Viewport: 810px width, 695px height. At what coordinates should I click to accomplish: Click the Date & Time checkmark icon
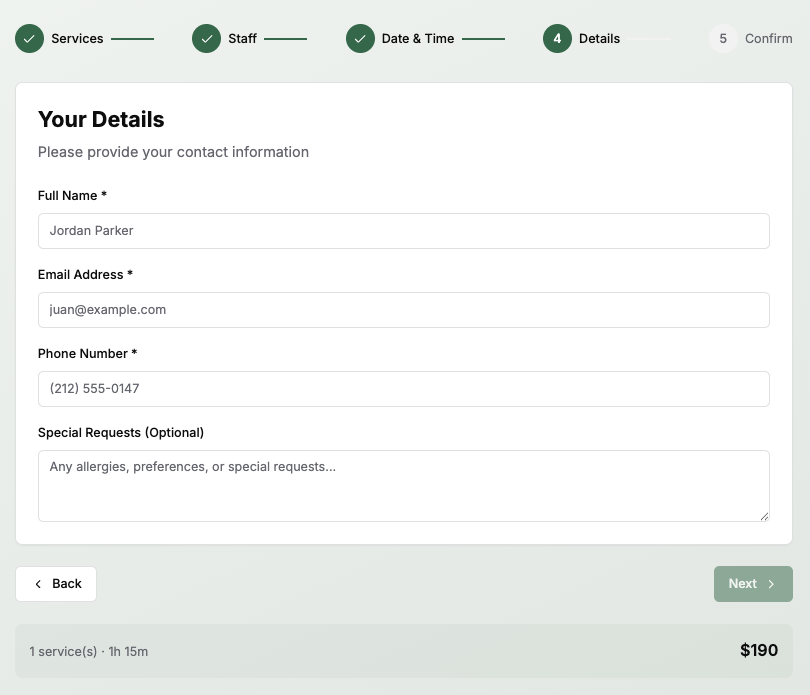(x=360, y=39)
